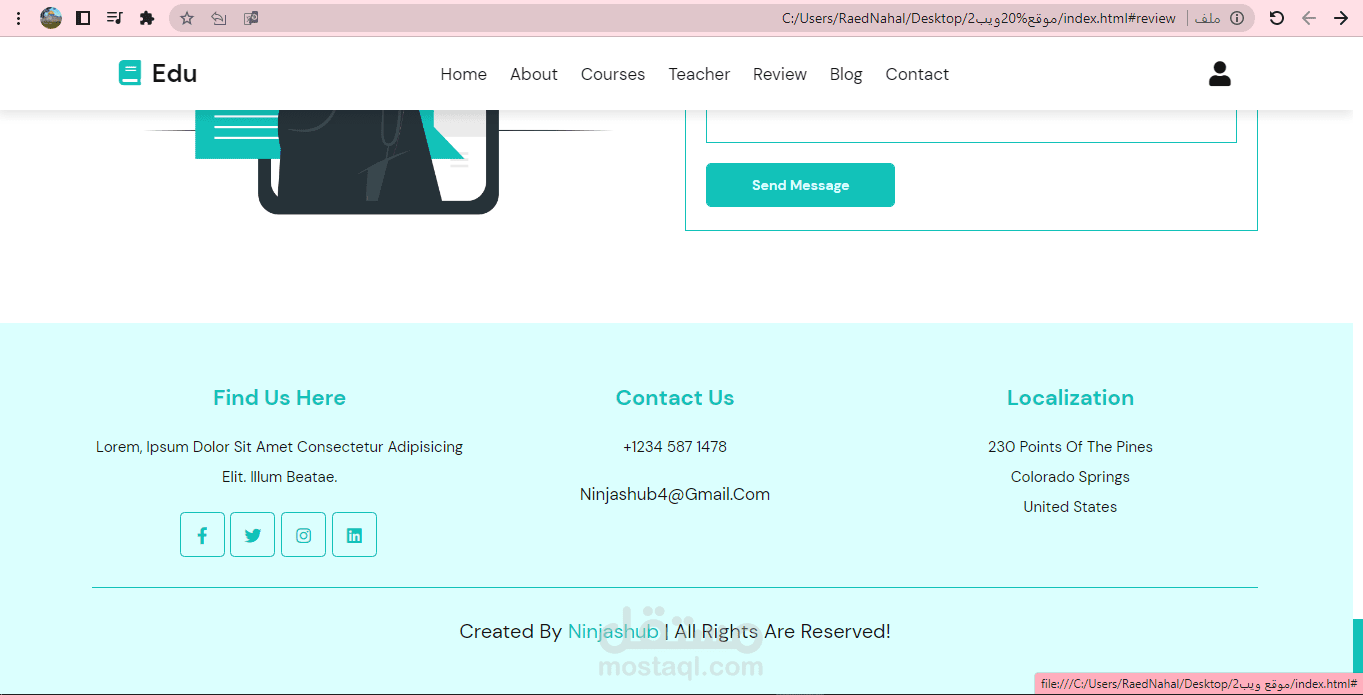Open the Facebook social icon
1363x695 pixels.
pos(202,535)
